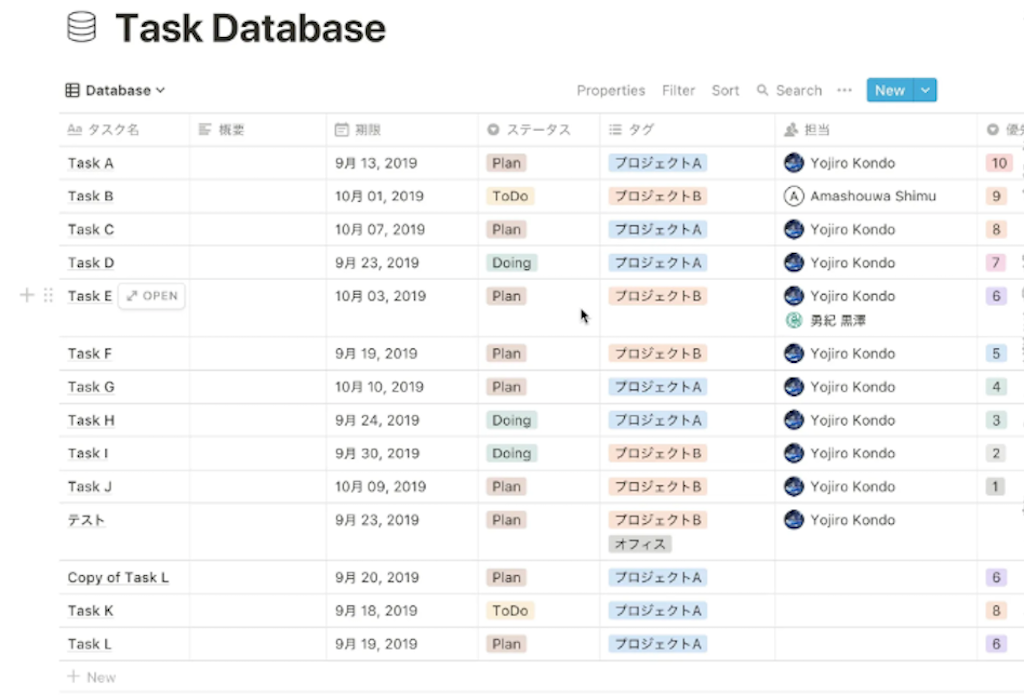Open the Properties menu
The width and height of the screenshot is (1024, 696).
tap(611, 90)
